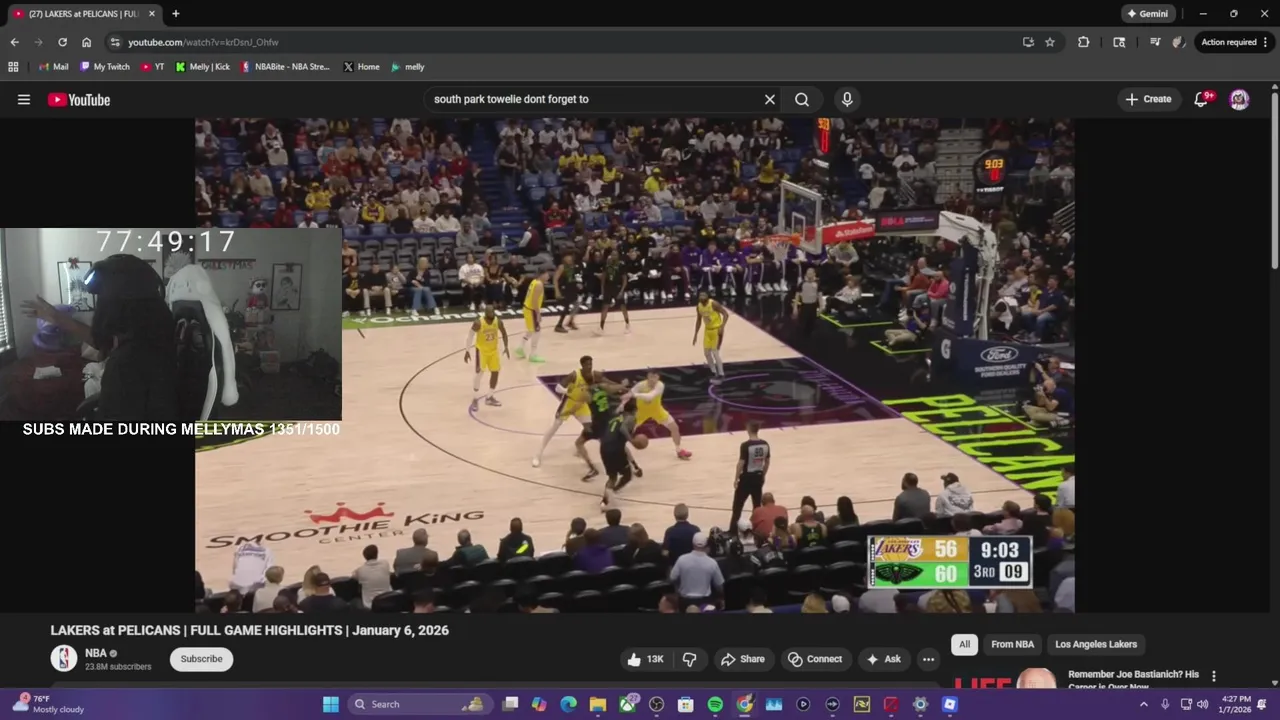
Task: Open NBABite bookmark
Action: [285, 67]
